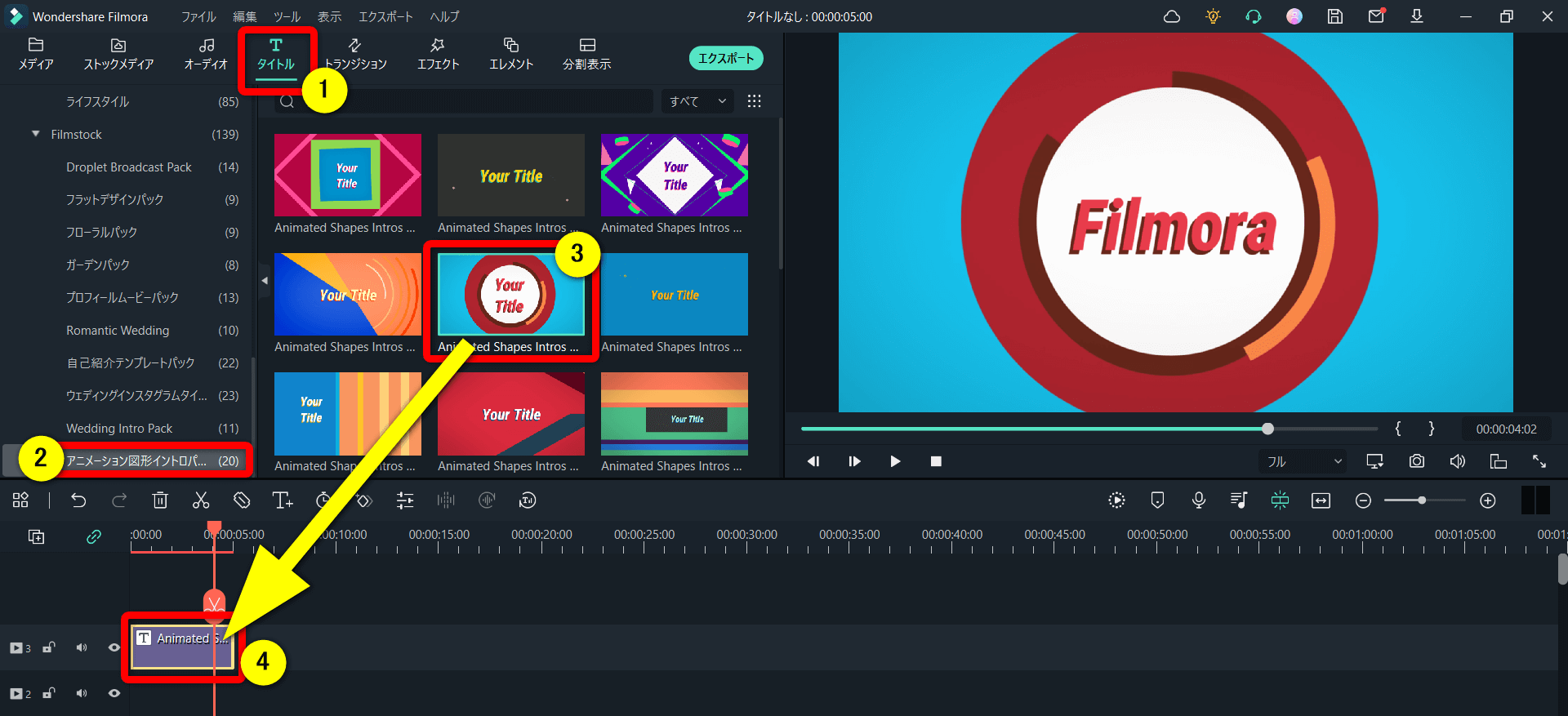
Task: Click the light bulb tips icon
Action: (1213, 16)
